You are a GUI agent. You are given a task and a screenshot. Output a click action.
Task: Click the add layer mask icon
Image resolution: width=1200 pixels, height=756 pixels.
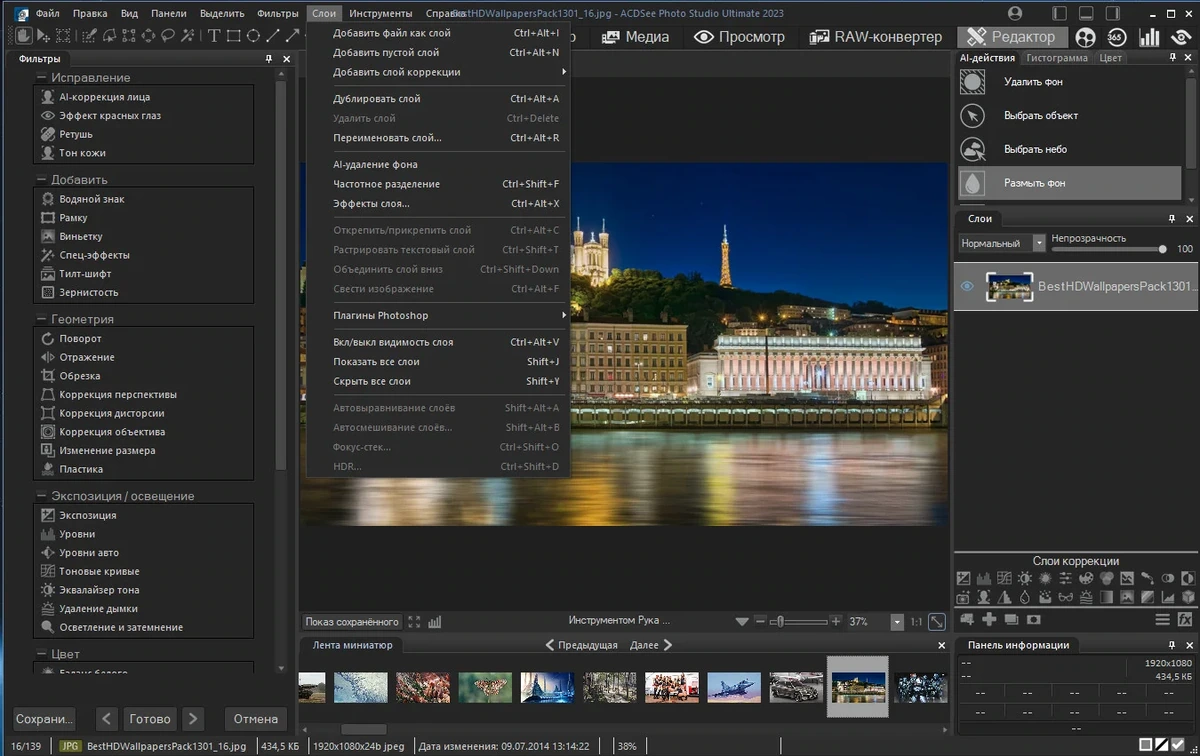pyautogui.click(x=1034, y=620)
